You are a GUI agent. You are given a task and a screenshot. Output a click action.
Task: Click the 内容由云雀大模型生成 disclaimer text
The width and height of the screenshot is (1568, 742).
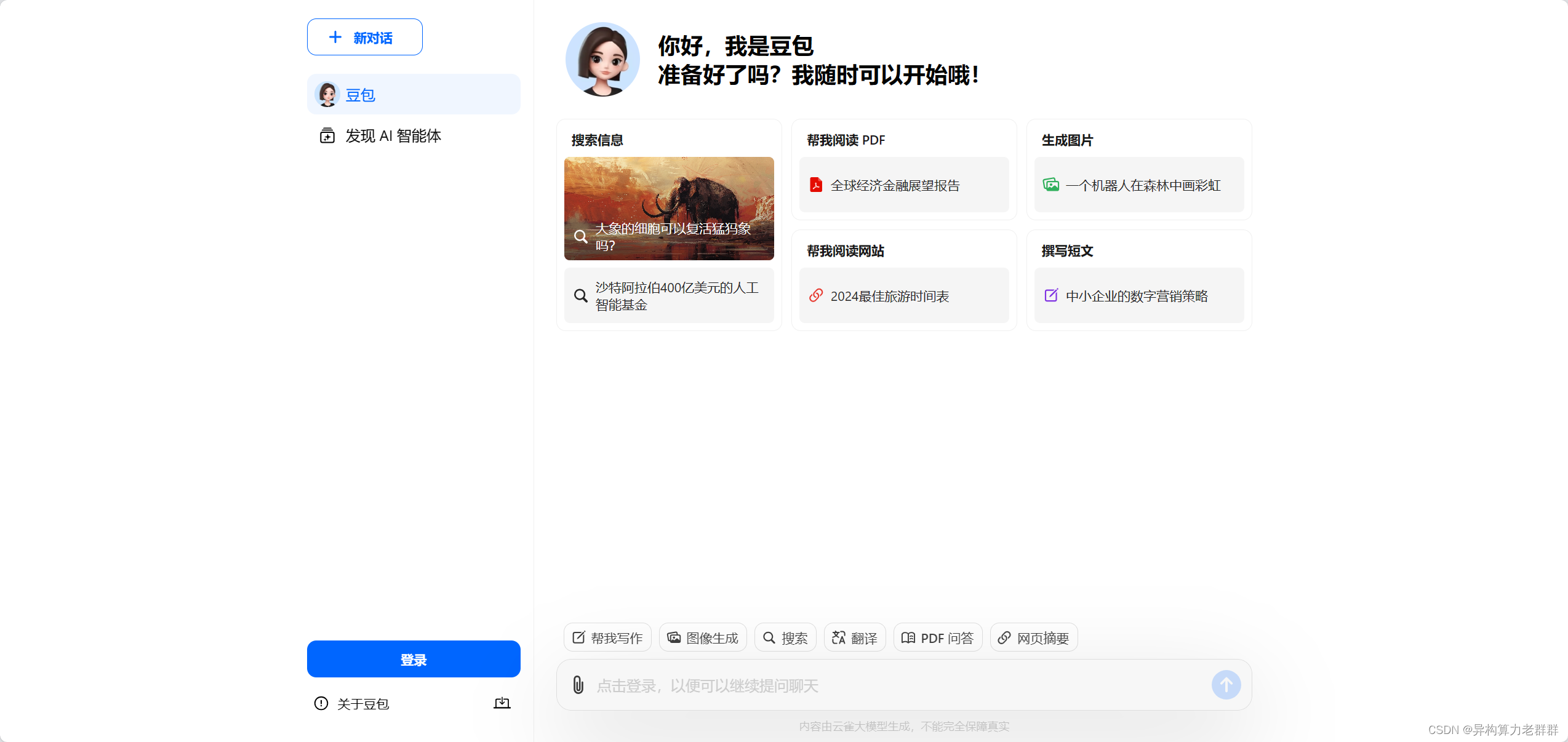point(904,726)
